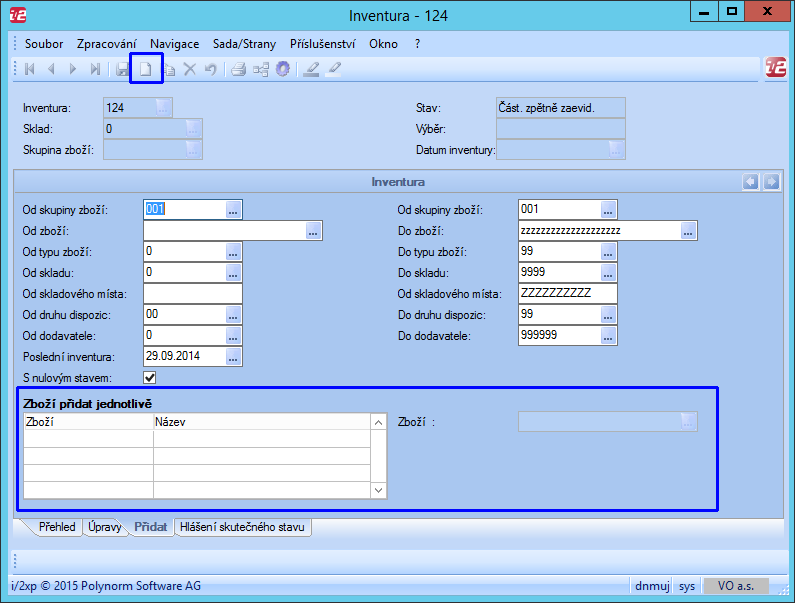
Task: Open the ? help menu
Action: pos(417,44)
